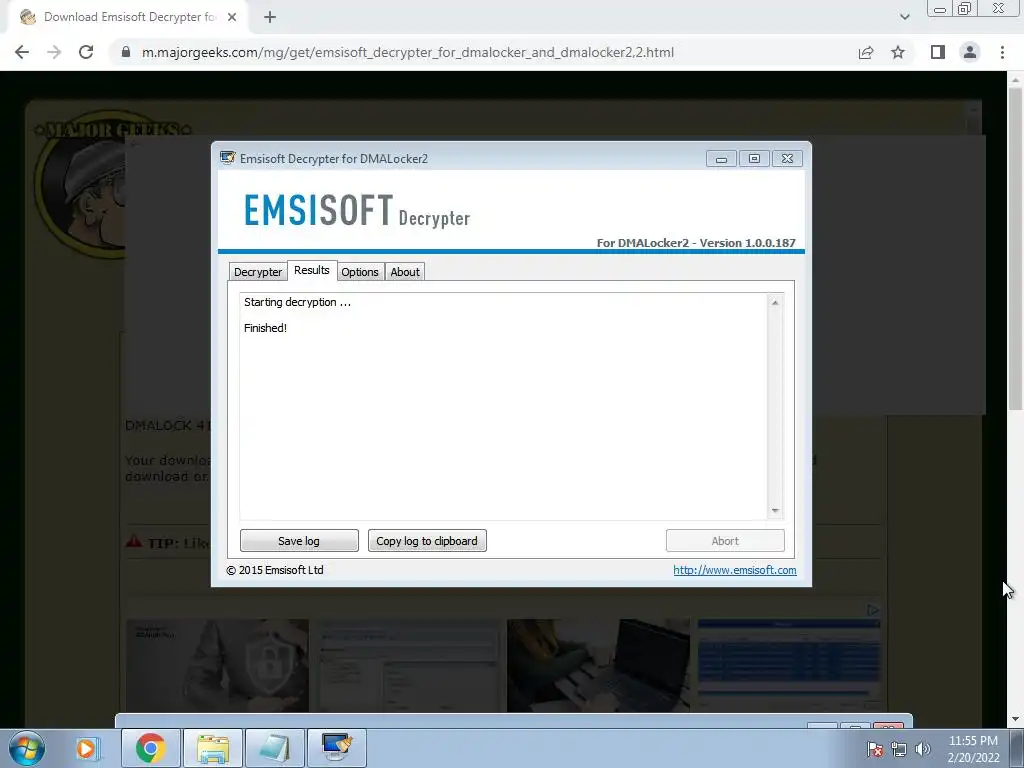This screenshot has height=768, width=1024.
Task: Click the blue table ad thumbnail
Action: [789, 665]
